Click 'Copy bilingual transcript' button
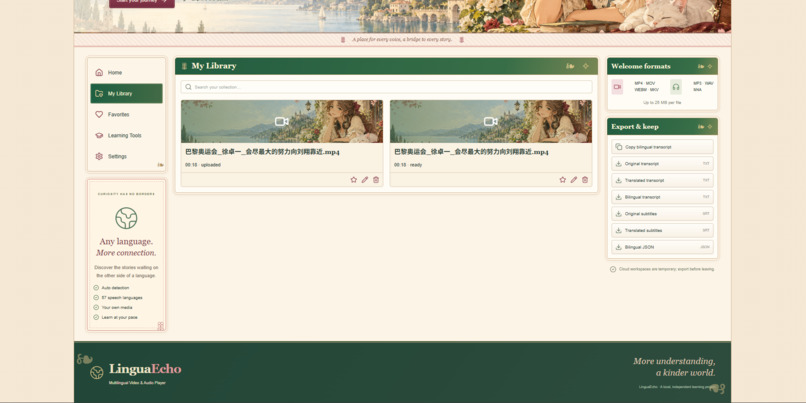 coord(662,147)
